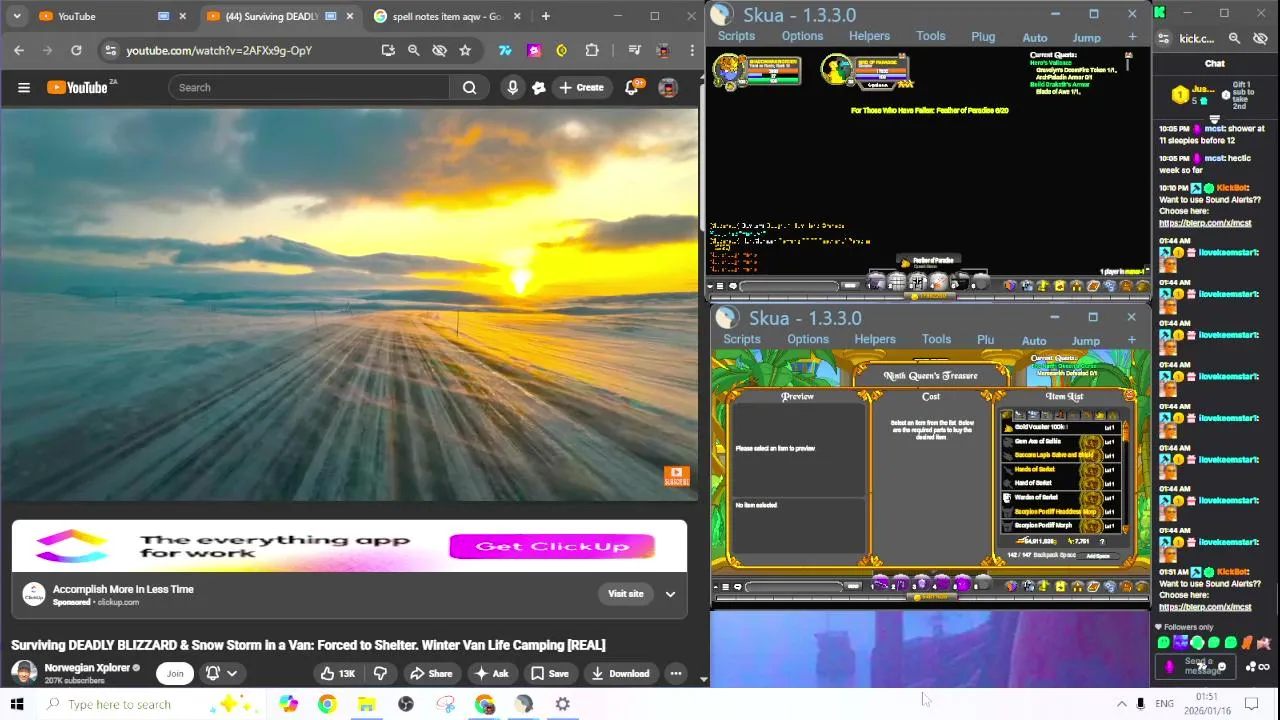Click the crossed-eye icon in address bar
This screenshot has height=720, width=1280.
[x=439, y=50]
